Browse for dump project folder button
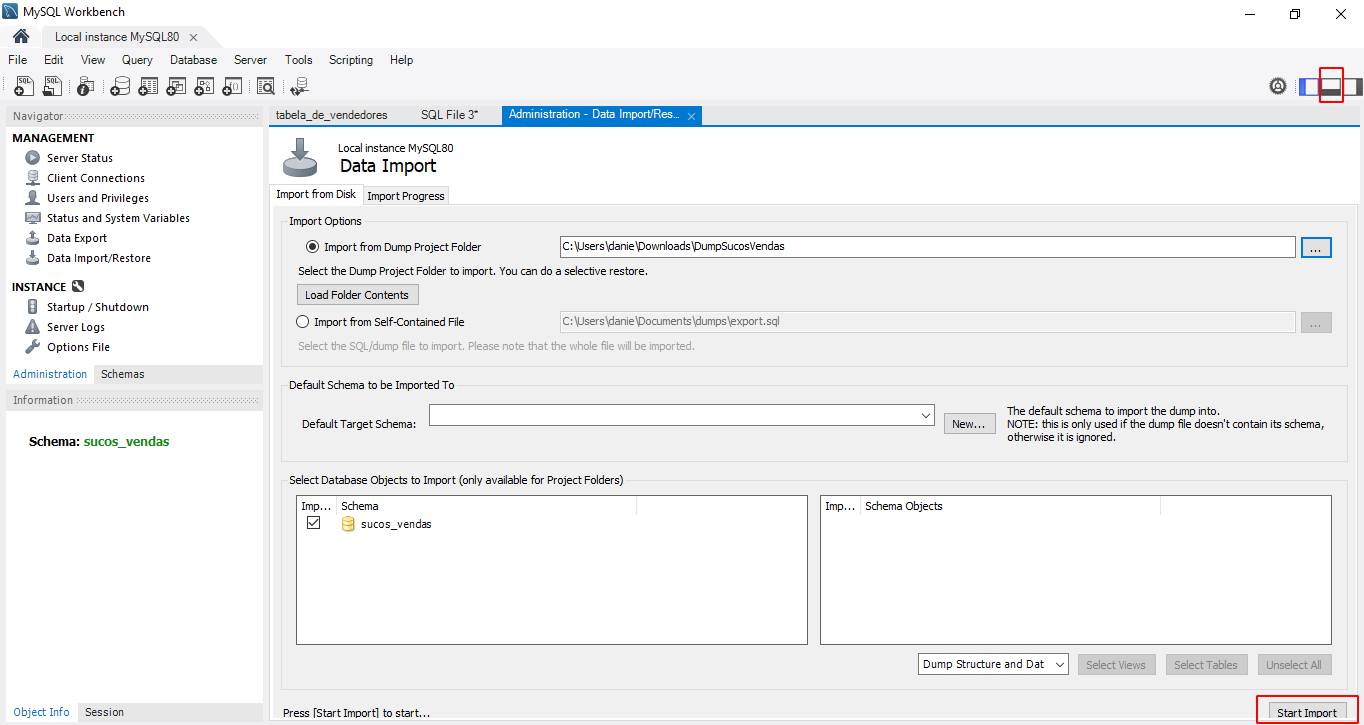 click(x=1316, y=247)
